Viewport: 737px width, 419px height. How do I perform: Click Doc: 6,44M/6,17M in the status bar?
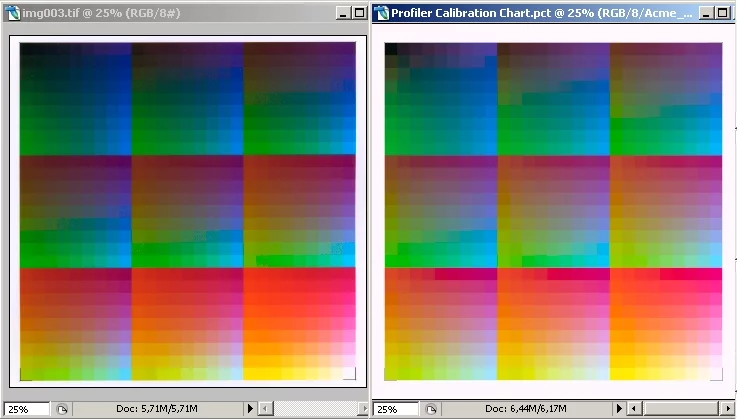click(525, 409)
